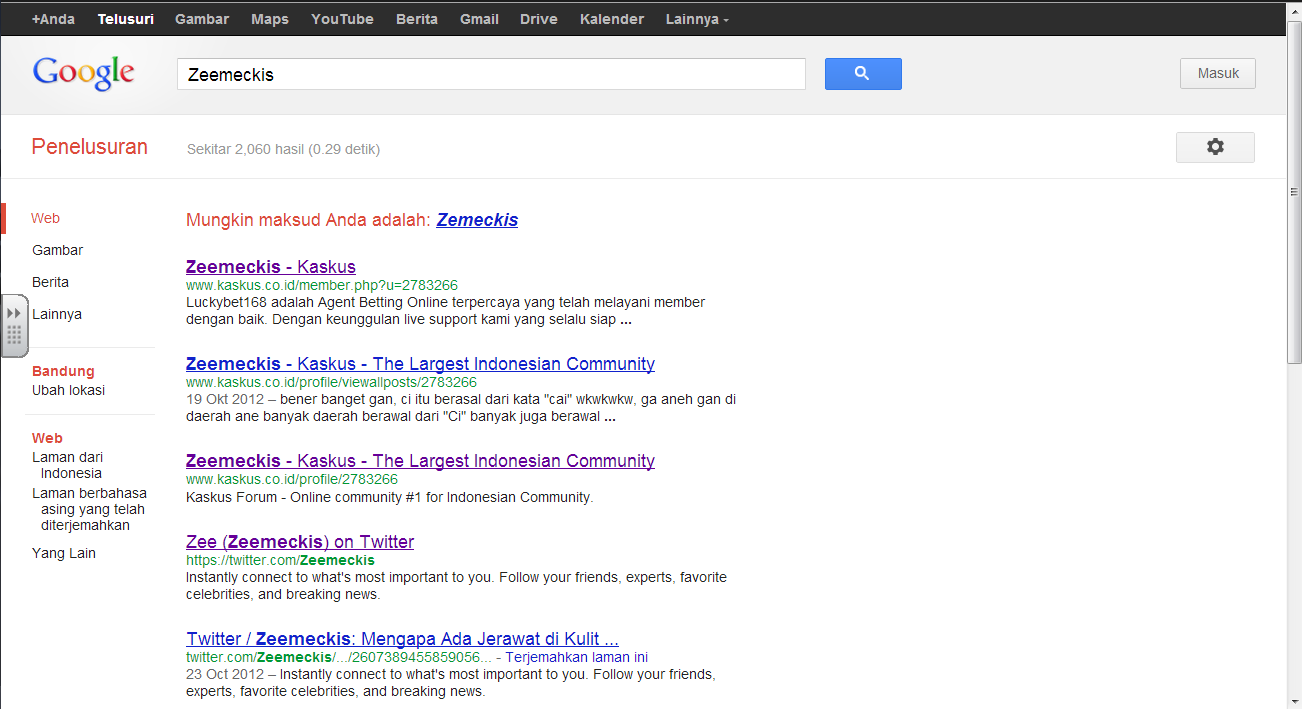Click the '23 Oct 2012' result snippet
Screen dimensions: 1302x709
pyautogui.click(x=450, y=683)
